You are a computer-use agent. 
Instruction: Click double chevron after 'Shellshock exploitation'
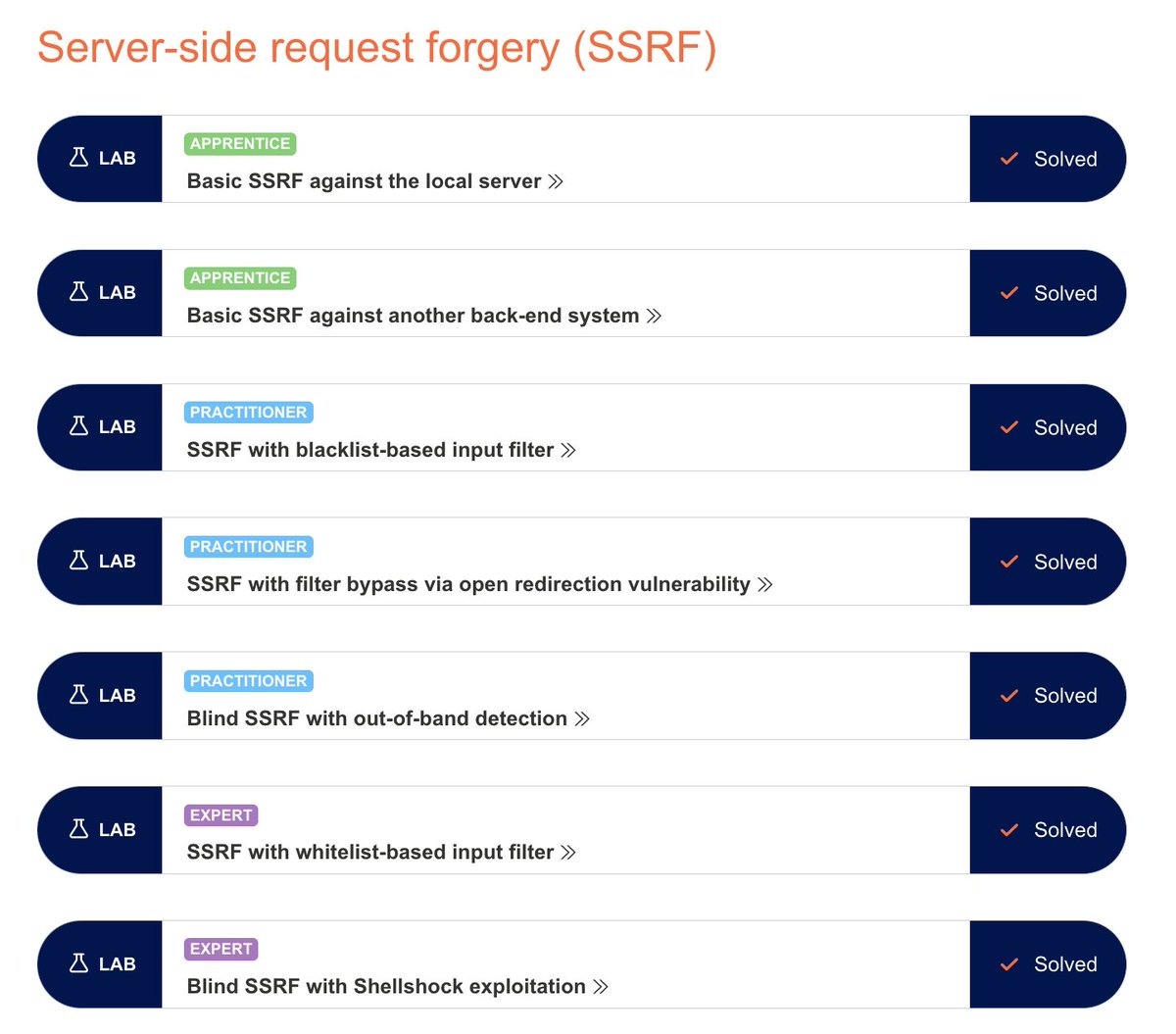point(601,987)
